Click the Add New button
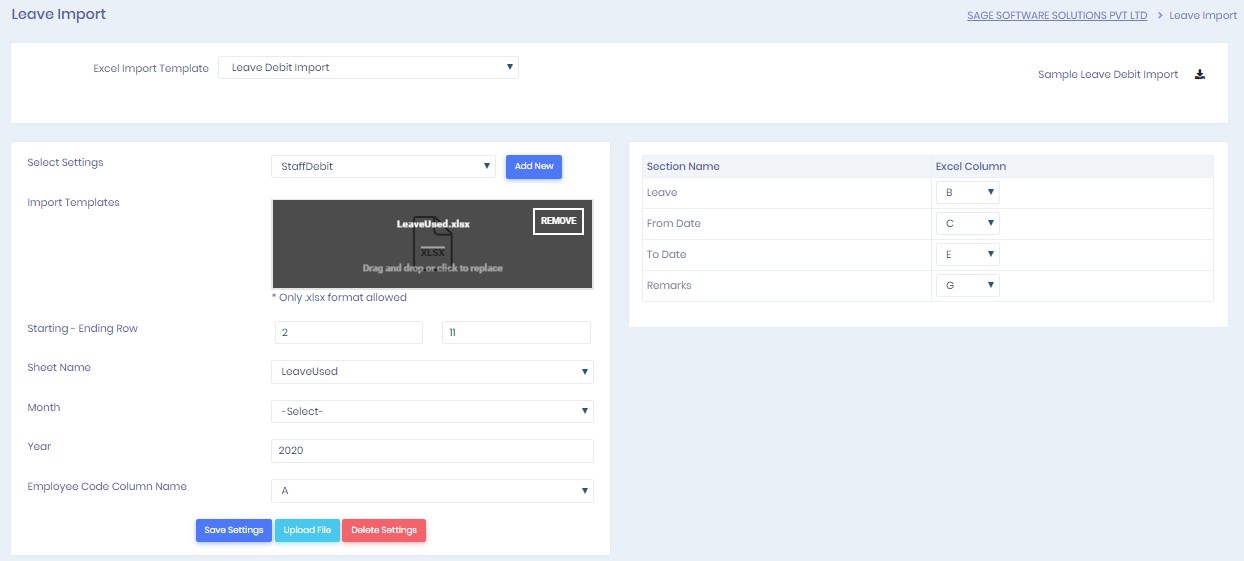 [534, 166]
